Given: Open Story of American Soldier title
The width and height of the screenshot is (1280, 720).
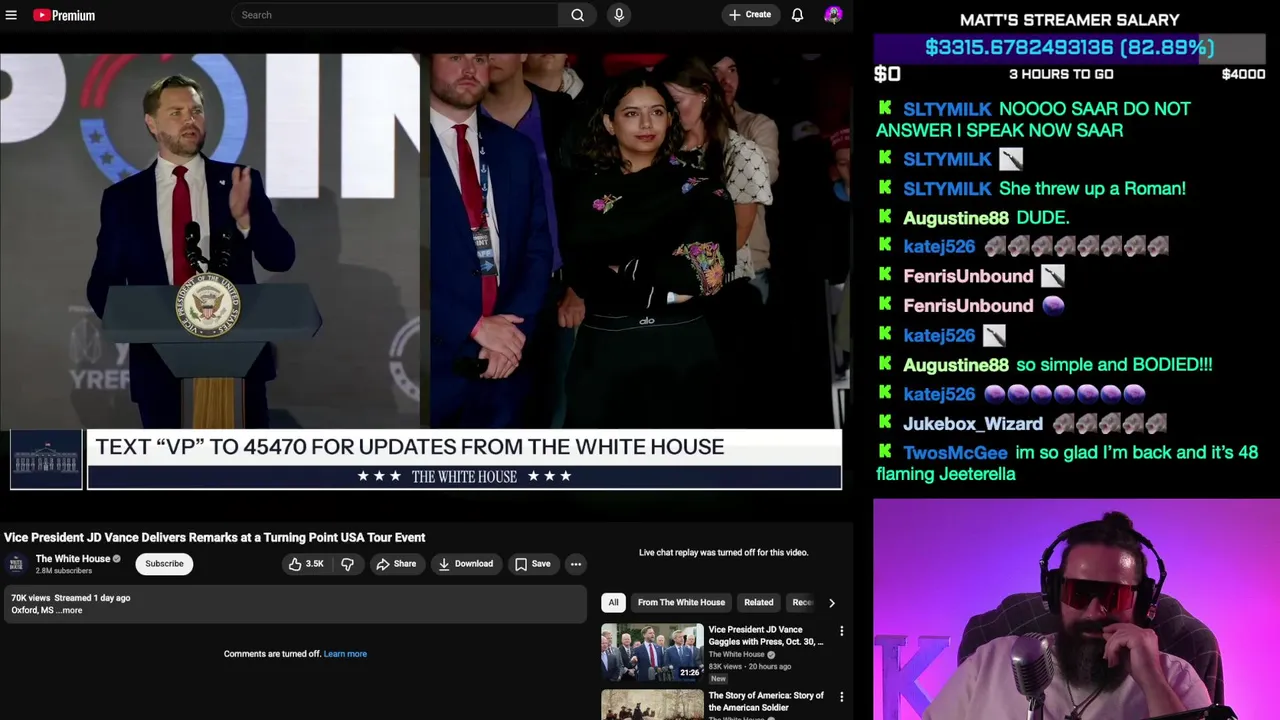Looking at the screenshot, I should point(766,701).
